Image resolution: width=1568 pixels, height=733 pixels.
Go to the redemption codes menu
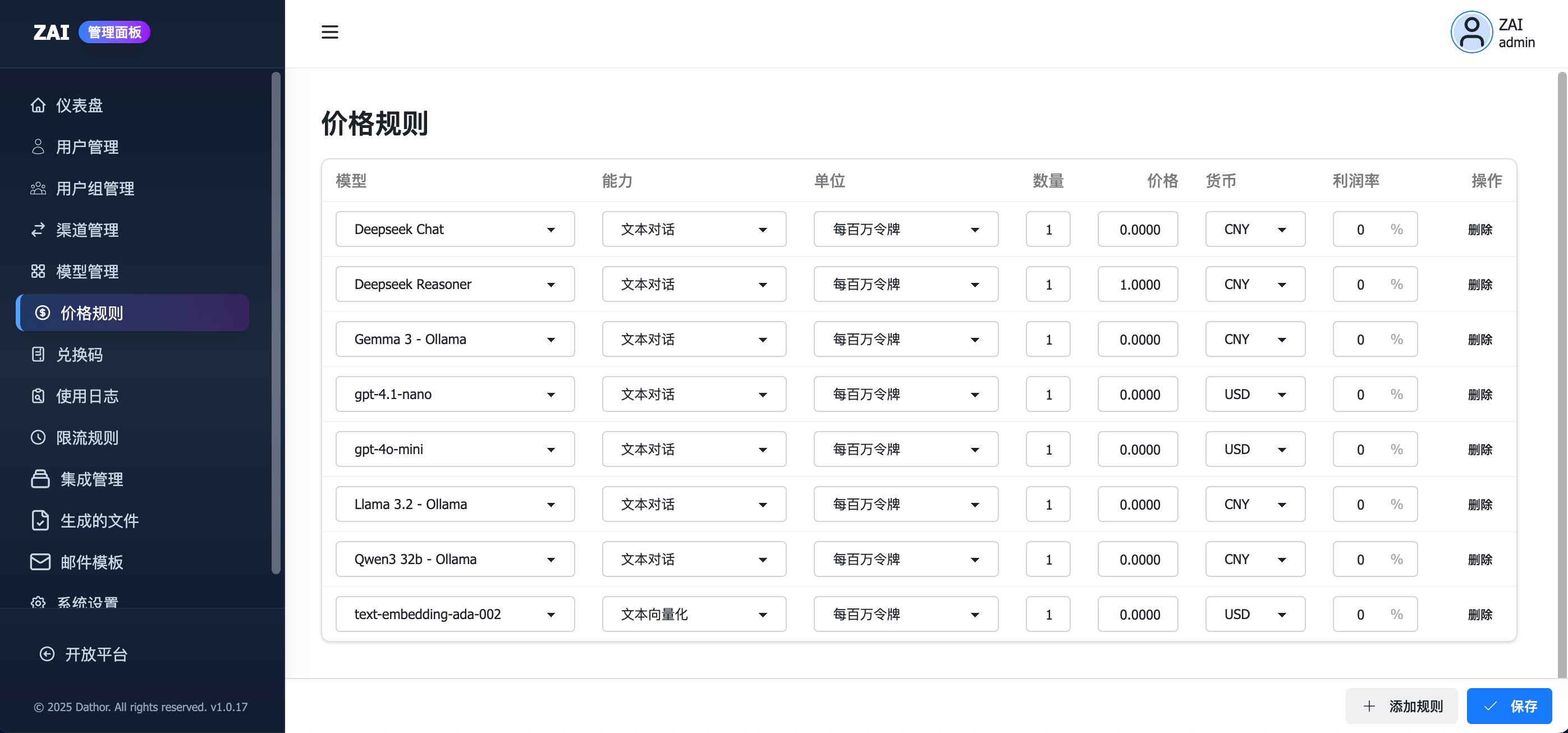coord(79,354)
